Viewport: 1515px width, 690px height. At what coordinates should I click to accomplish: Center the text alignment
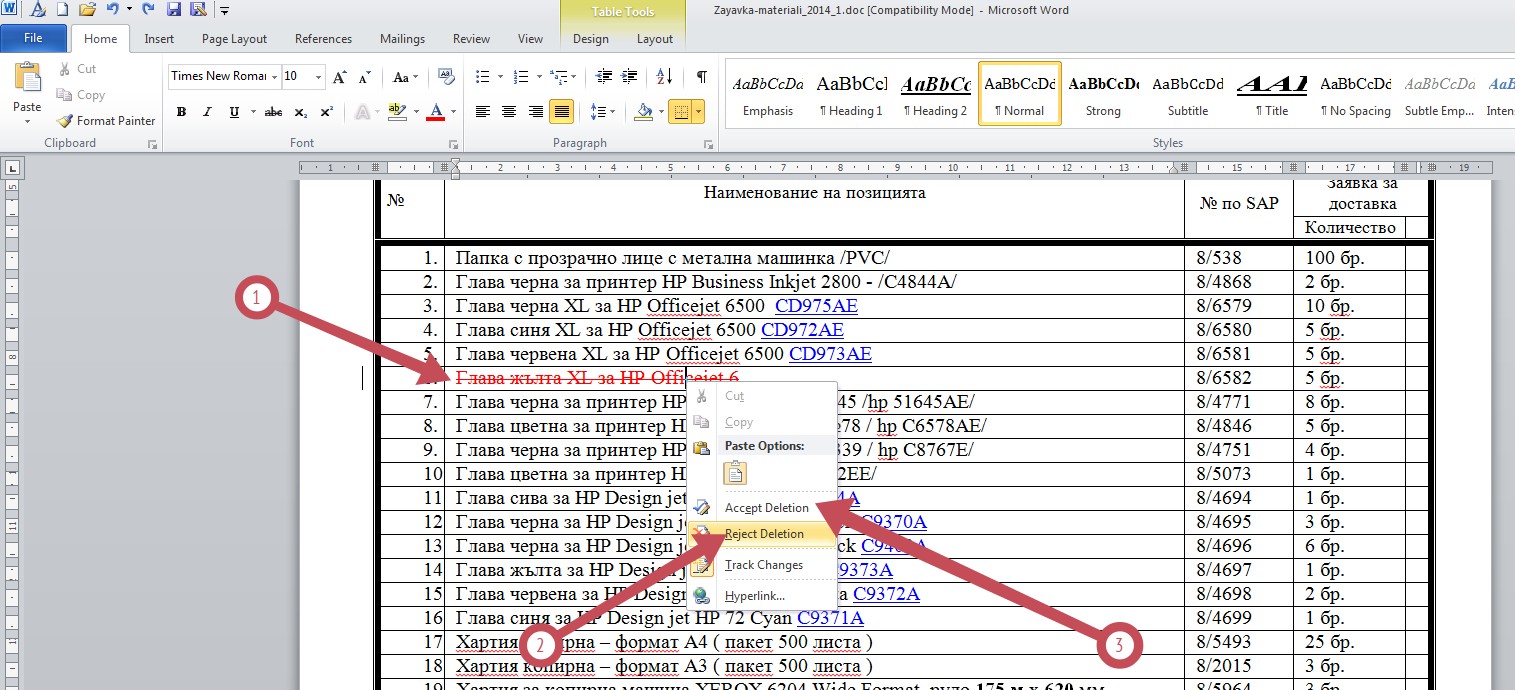[509, 112]
